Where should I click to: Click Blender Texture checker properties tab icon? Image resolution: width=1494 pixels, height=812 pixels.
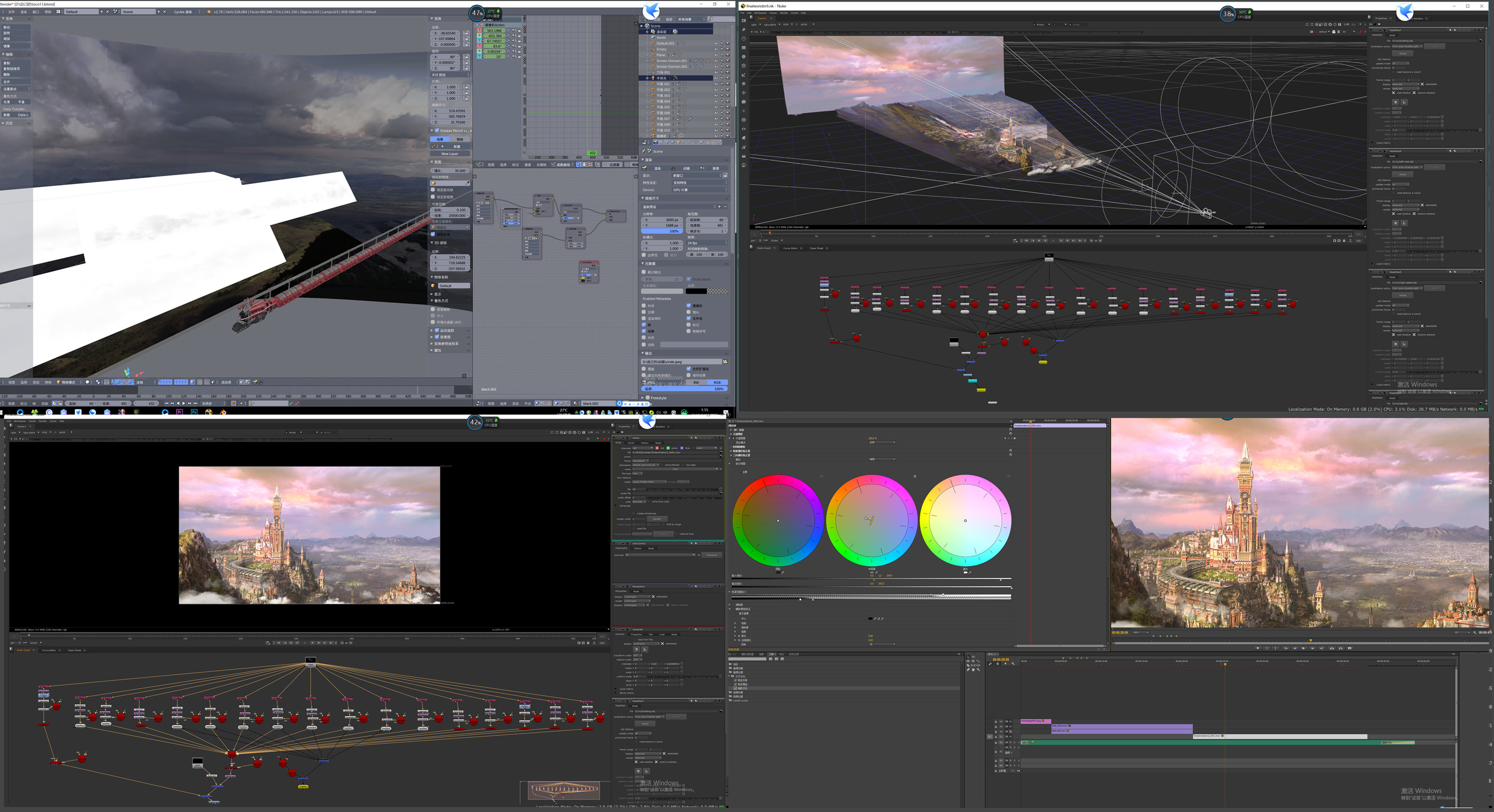coord(708,143)
